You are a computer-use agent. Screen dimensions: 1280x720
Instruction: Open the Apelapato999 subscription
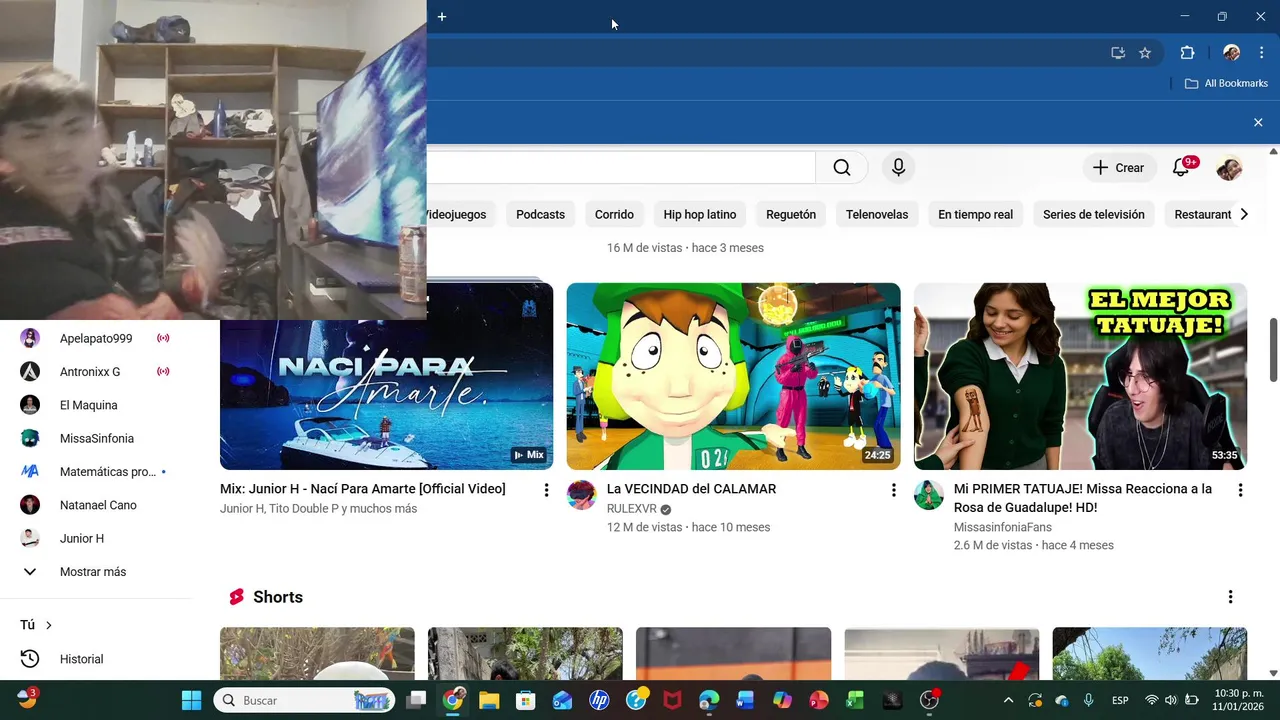pos(96,338)
